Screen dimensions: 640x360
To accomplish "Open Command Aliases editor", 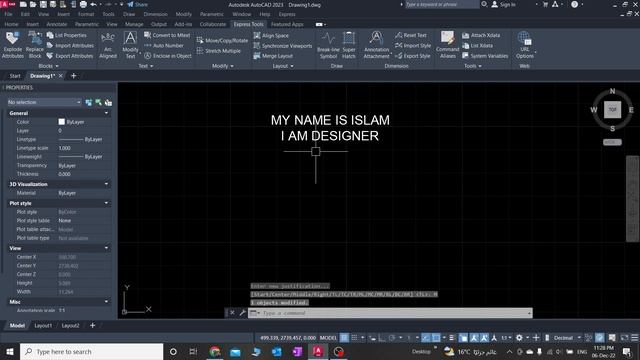I will 447,45.
